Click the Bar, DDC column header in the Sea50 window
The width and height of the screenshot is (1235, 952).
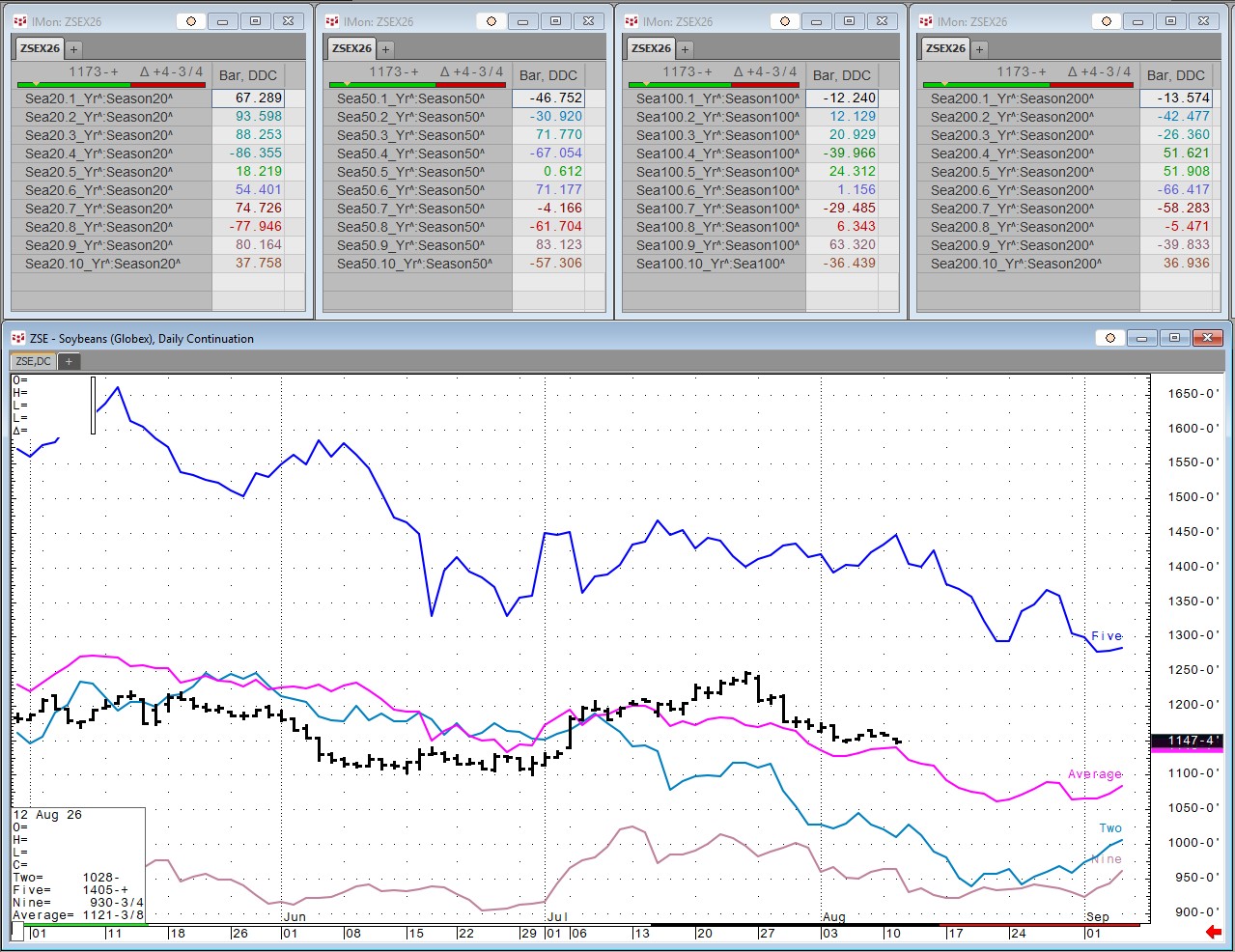tap(548, 75)
